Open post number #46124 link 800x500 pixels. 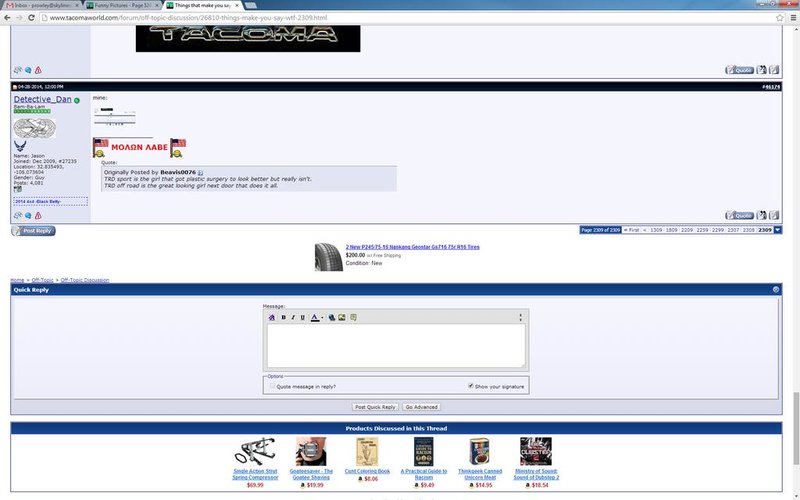coord(771,87)
